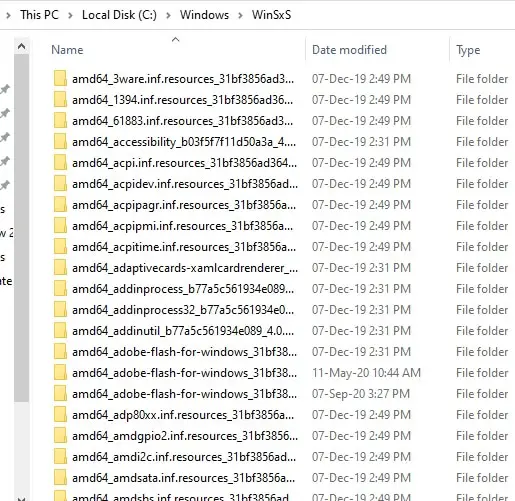Click File folder type in amd64_acpi.inf row

pyautogui.click(x=482, y=163)
